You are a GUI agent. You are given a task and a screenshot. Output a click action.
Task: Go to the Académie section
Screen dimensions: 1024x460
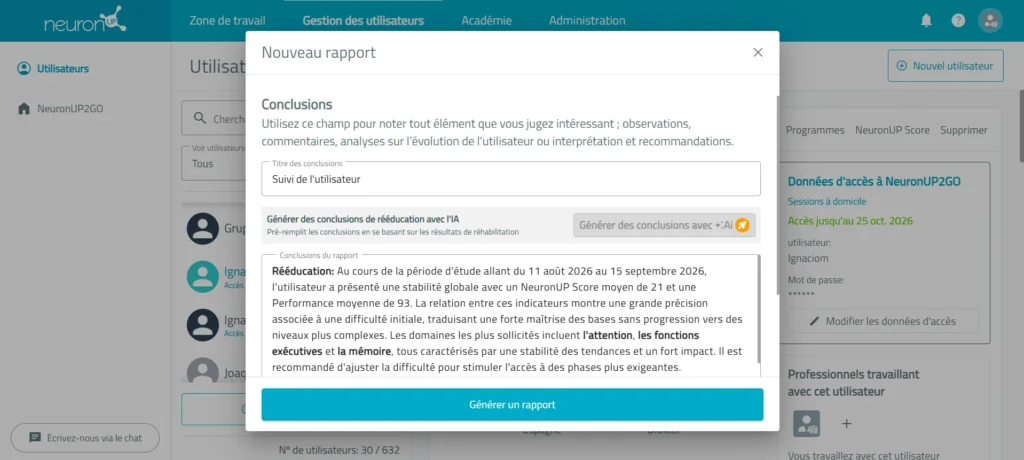pyautogui.click(x=487, y=21)
